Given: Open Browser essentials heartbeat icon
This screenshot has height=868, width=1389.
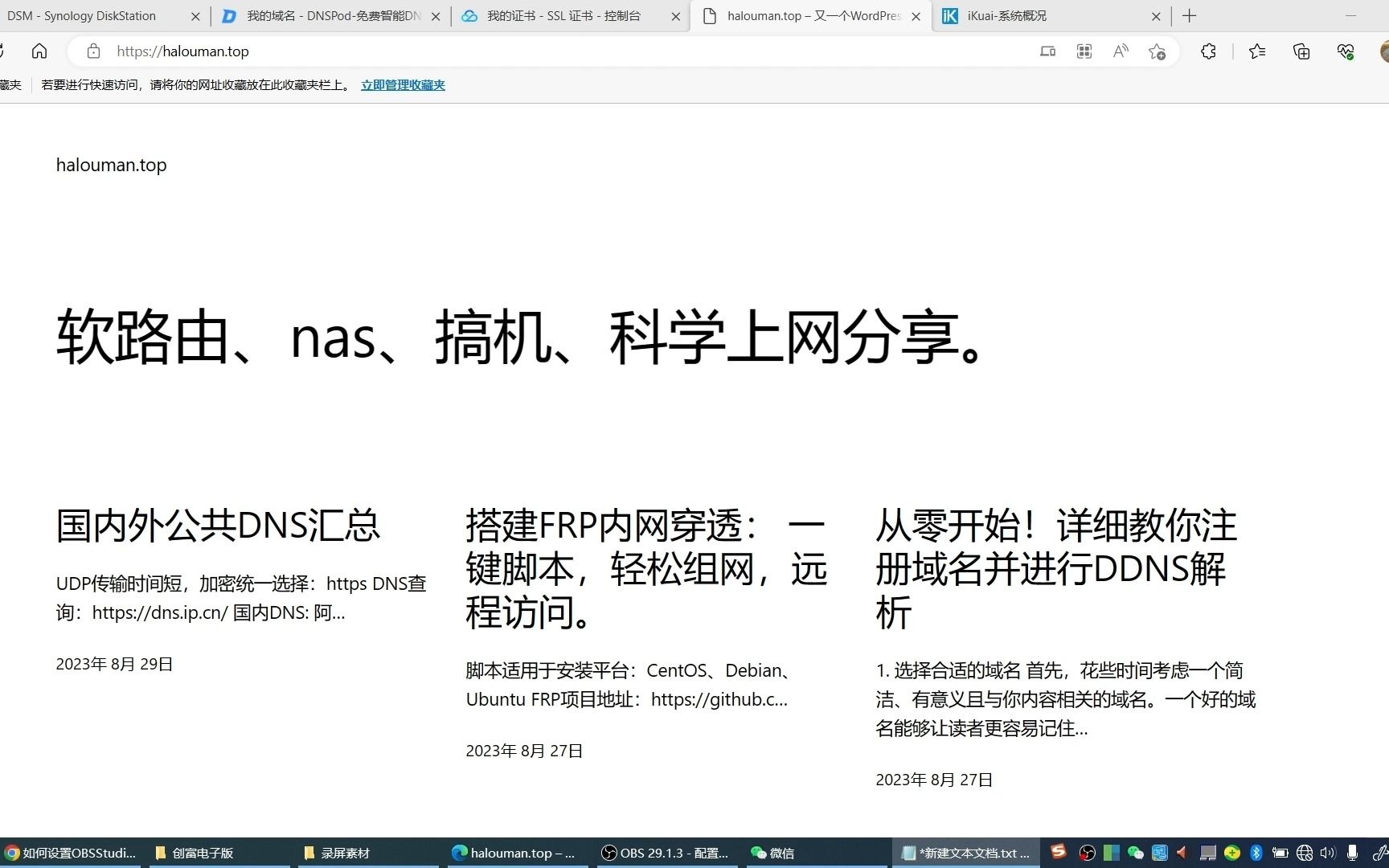Looking at the screenshot, I should point(1346,51).
